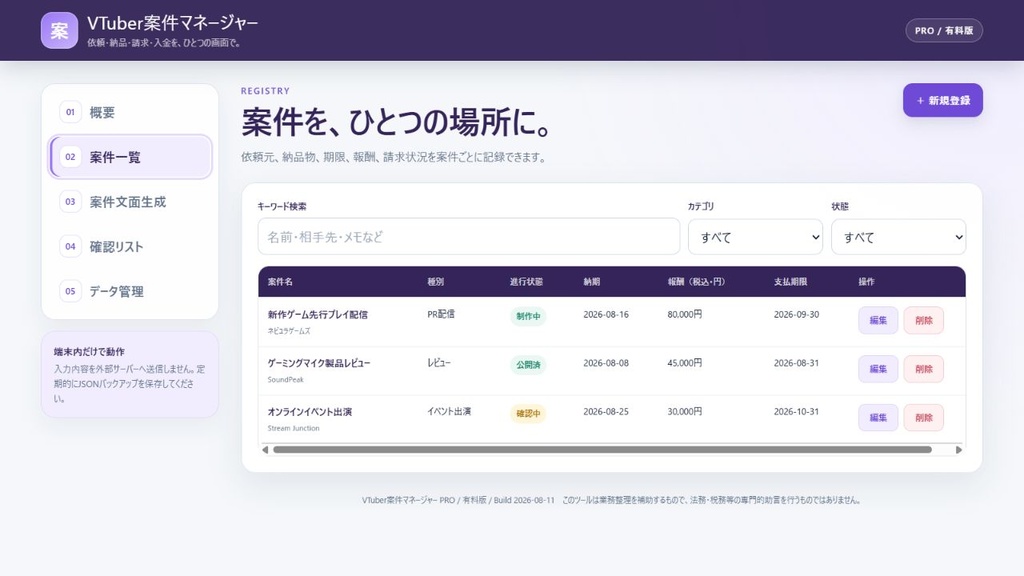Delete the ゲーミングマイク製品レビュー entry

(923, 369)
